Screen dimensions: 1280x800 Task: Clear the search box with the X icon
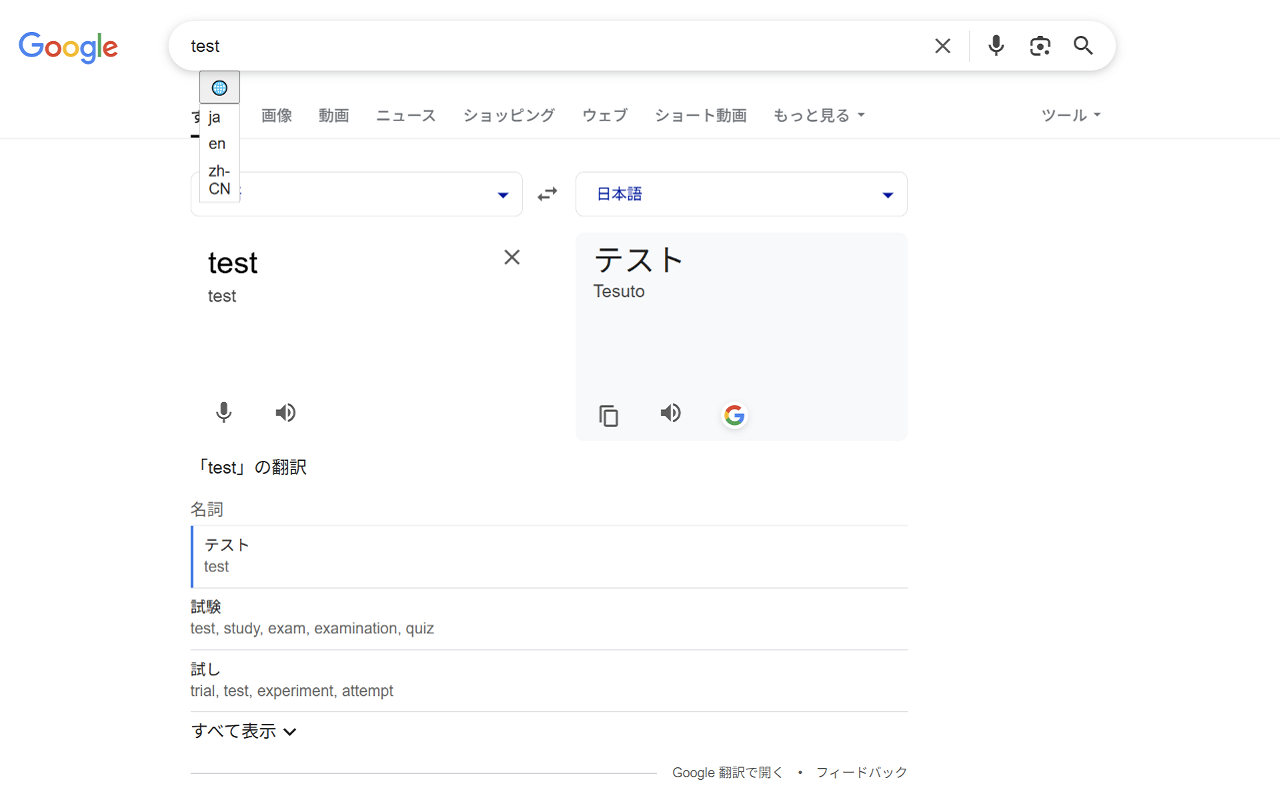pyautogui.click(x=942, y=46)
